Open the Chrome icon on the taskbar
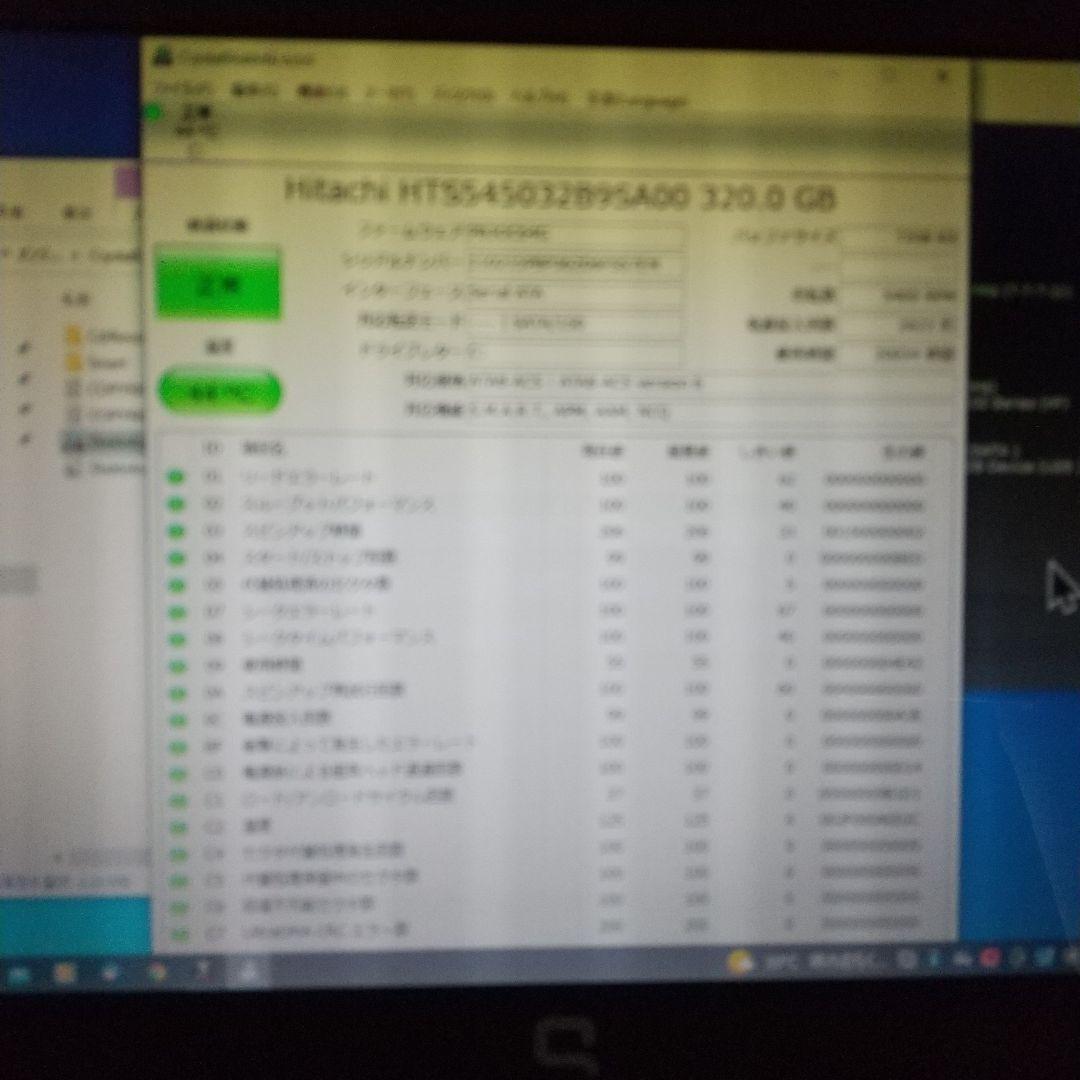This screenshot has height=1080, width=1080. pos(158,972)
